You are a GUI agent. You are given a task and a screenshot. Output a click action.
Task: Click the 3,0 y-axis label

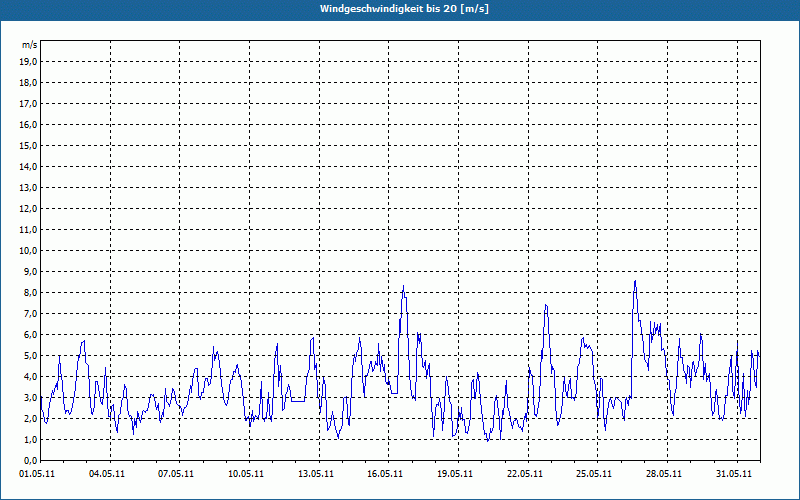(30, 397)
